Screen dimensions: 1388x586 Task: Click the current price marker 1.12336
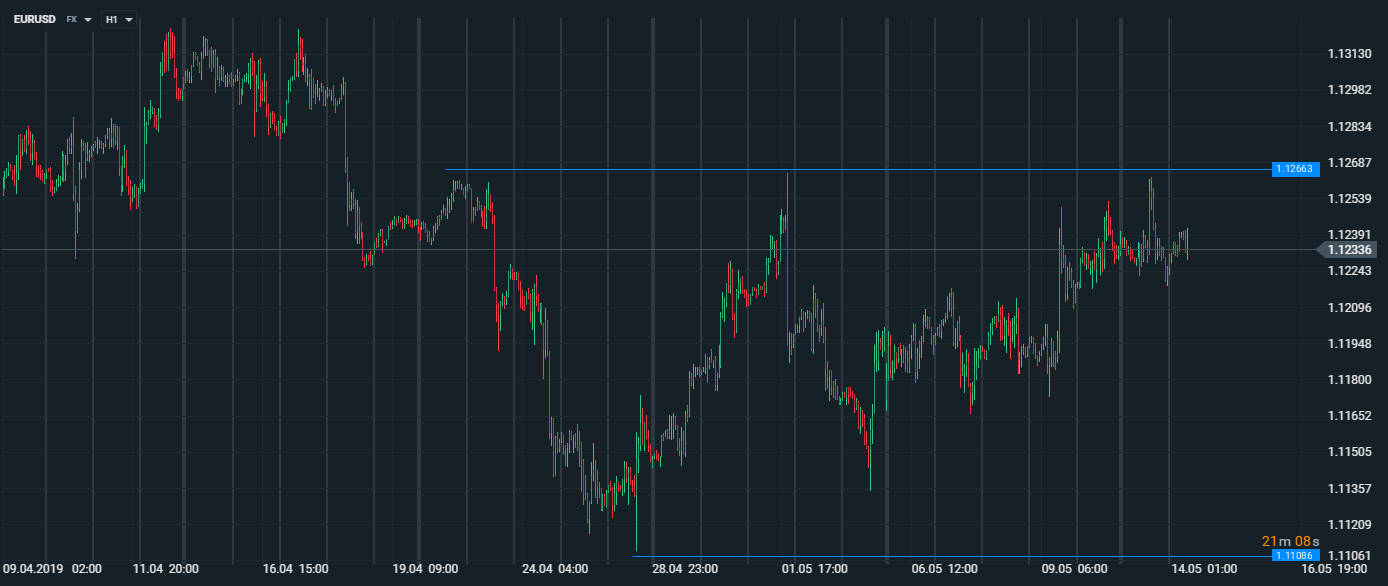point(1349,249)
